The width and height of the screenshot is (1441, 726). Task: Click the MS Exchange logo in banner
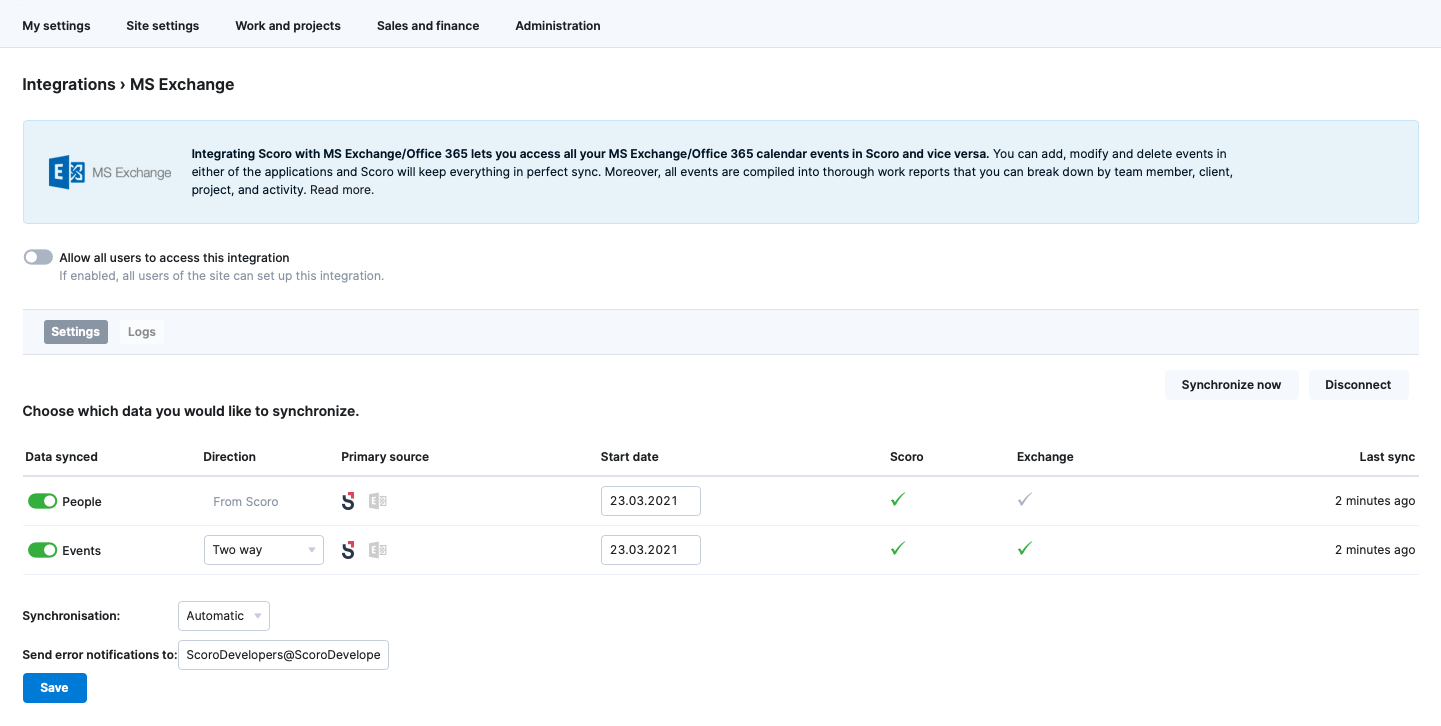pos(110,172)
